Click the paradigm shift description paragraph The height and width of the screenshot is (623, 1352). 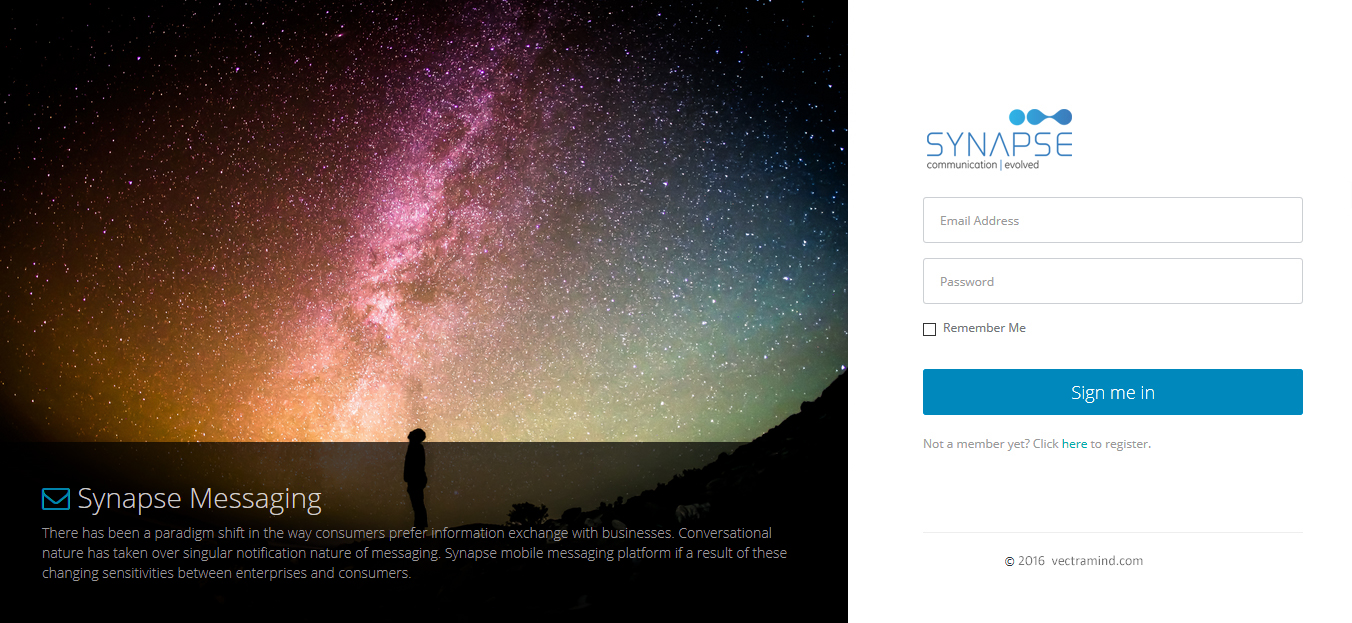point(414,553)
